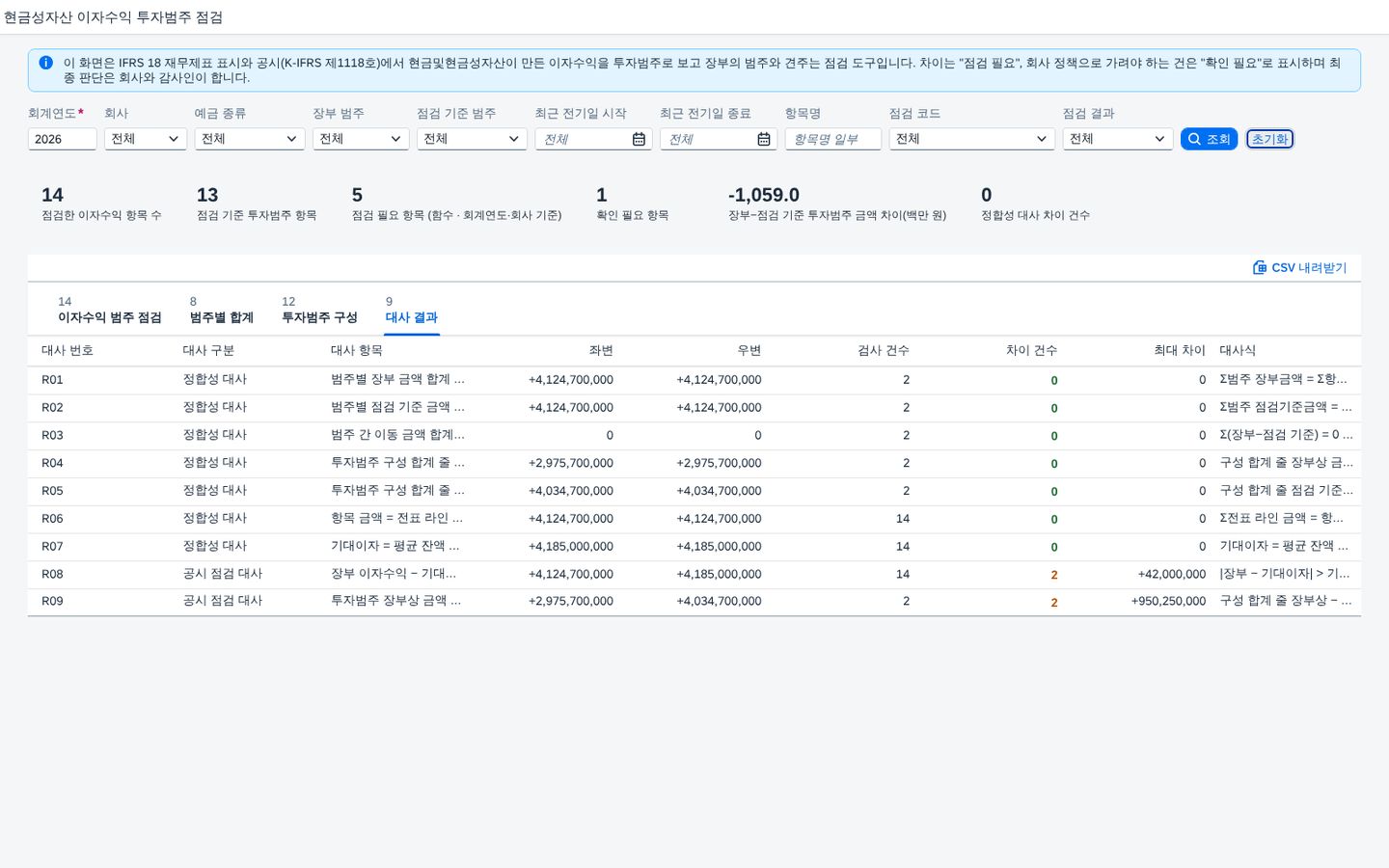Click the 항목명 일부 search field
1389x868 pixels.
833,139
